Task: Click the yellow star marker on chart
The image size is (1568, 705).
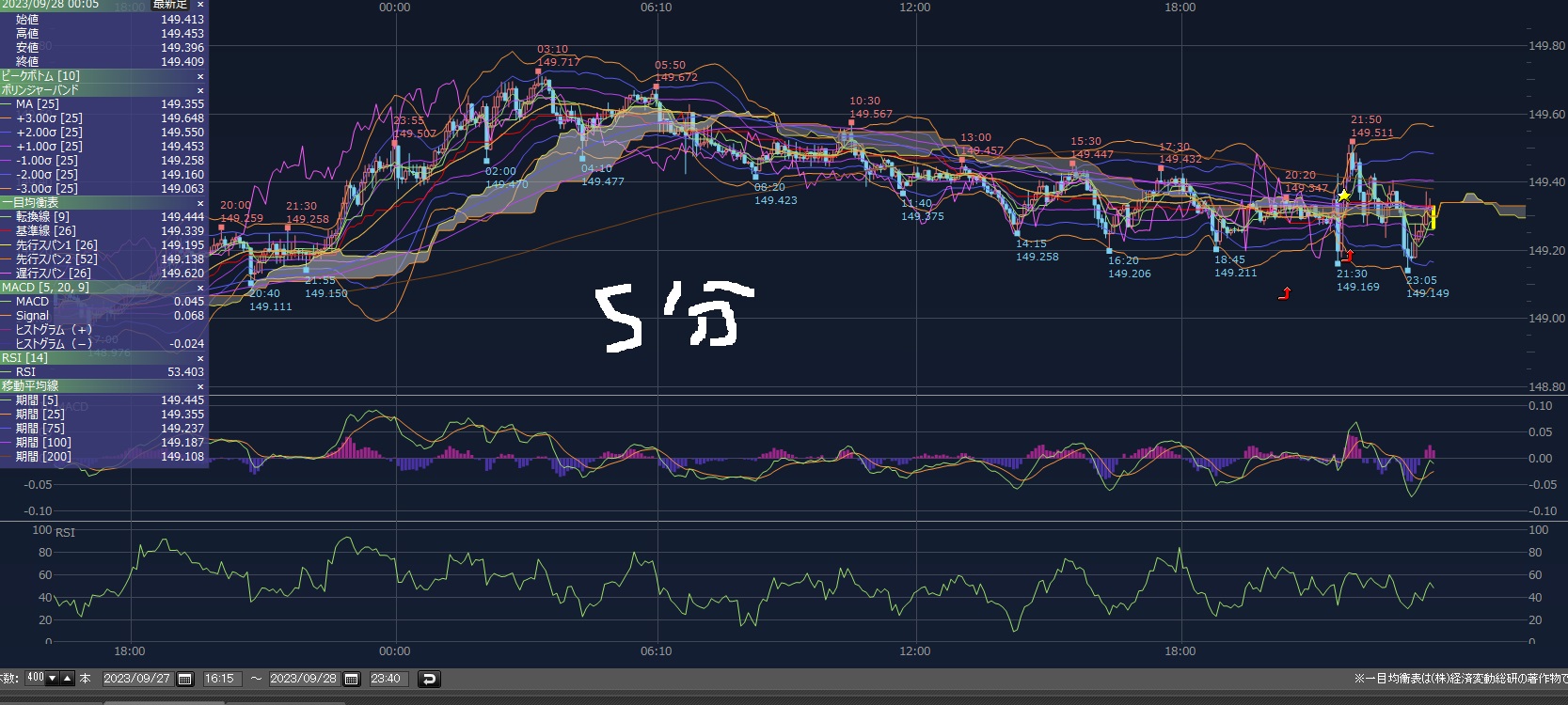Action: click(1344, 196)
